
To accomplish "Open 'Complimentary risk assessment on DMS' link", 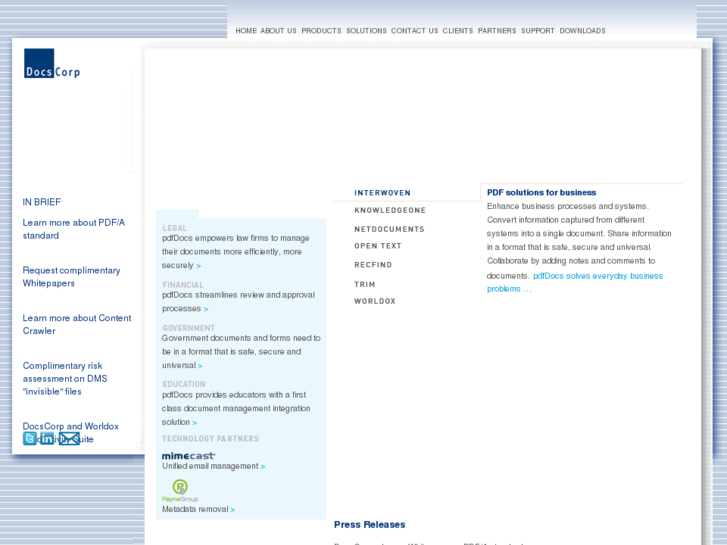I will [x=65, y=378].
